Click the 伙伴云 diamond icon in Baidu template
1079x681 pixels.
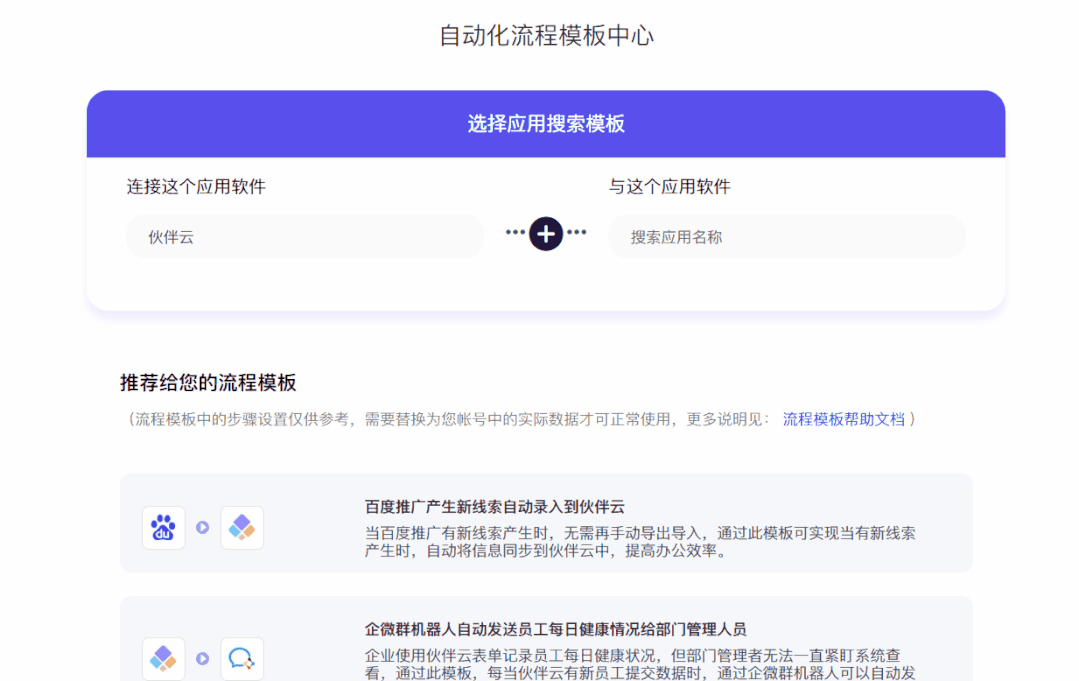pyautogui.click(x=242, y=528)
